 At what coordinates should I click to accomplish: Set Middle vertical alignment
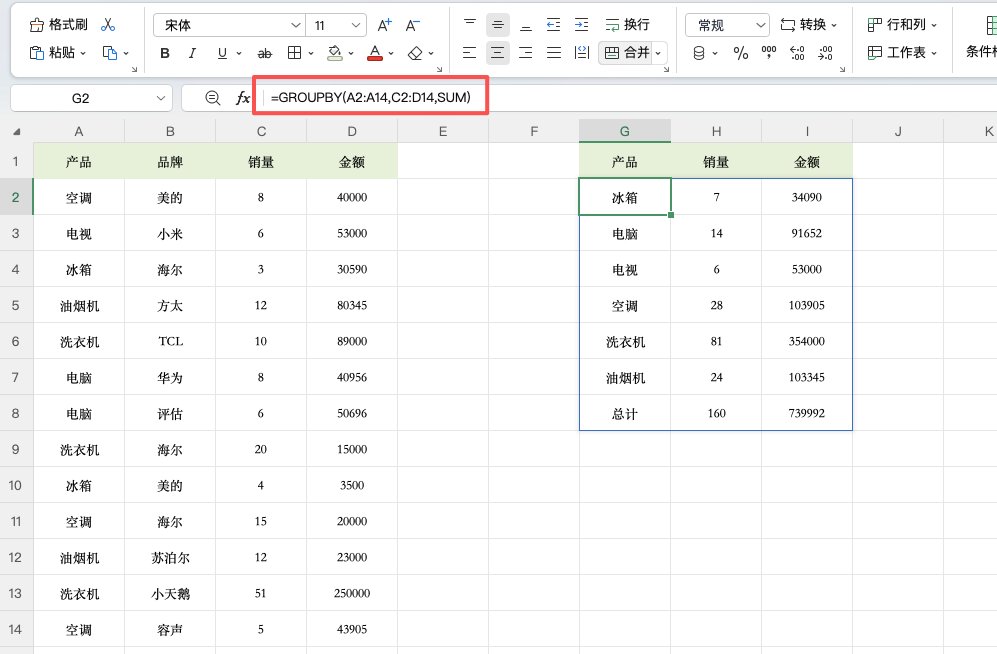pyautogui.click(x=498, y=25)
